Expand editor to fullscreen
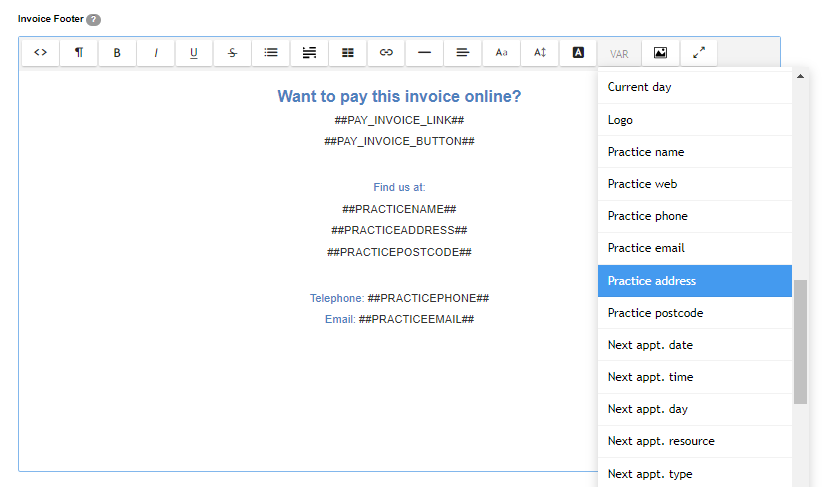The width and height of the screenshot is (833, 487). [x=699, y=53]
